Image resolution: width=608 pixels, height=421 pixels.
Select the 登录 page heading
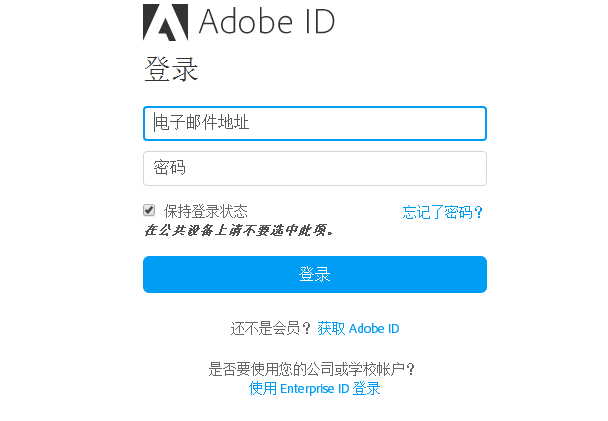171,69
